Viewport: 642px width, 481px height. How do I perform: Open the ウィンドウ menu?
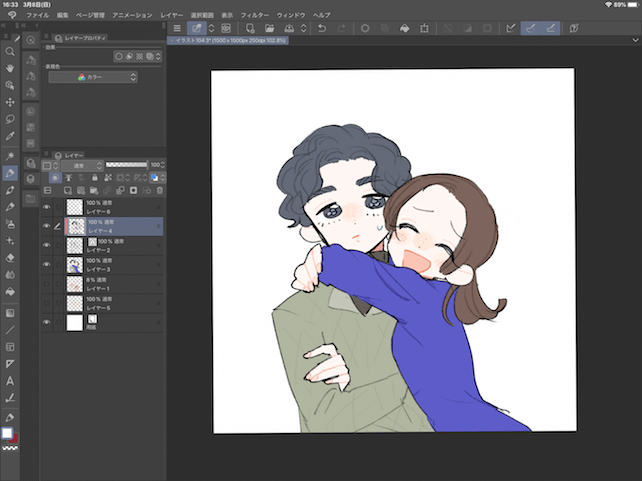pos(291,15)
